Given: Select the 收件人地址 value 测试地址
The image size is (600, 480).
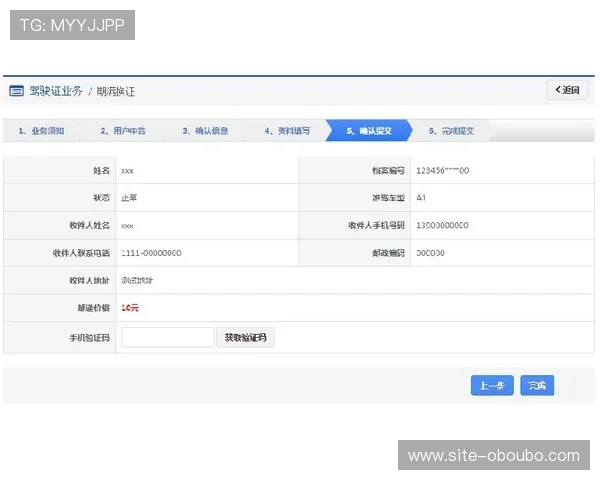Looking at the screenshot, I should [137, 281].
